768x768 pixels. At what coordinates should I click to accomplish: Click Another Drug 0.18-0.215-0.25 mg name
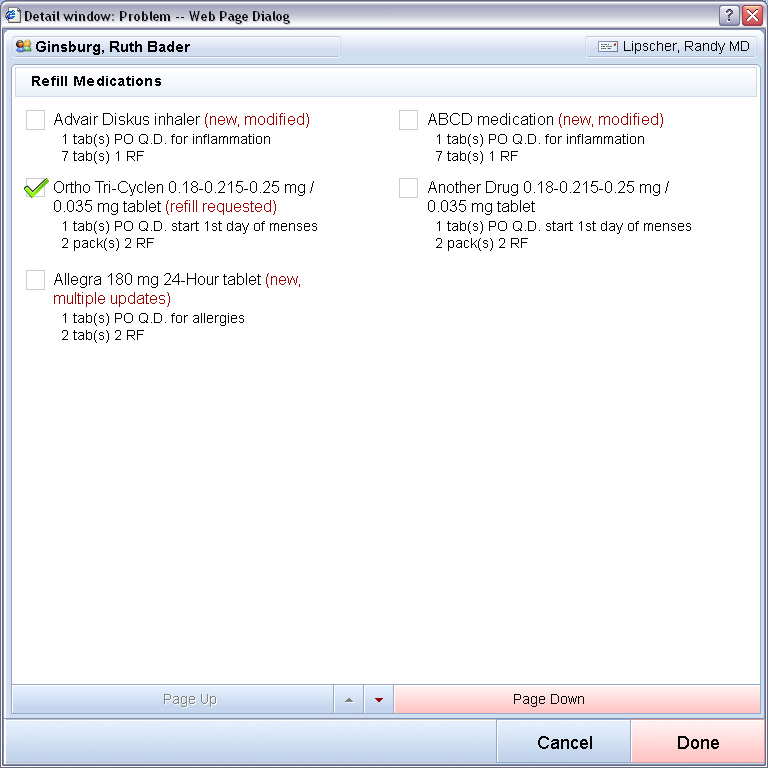[x=548, y=197]
